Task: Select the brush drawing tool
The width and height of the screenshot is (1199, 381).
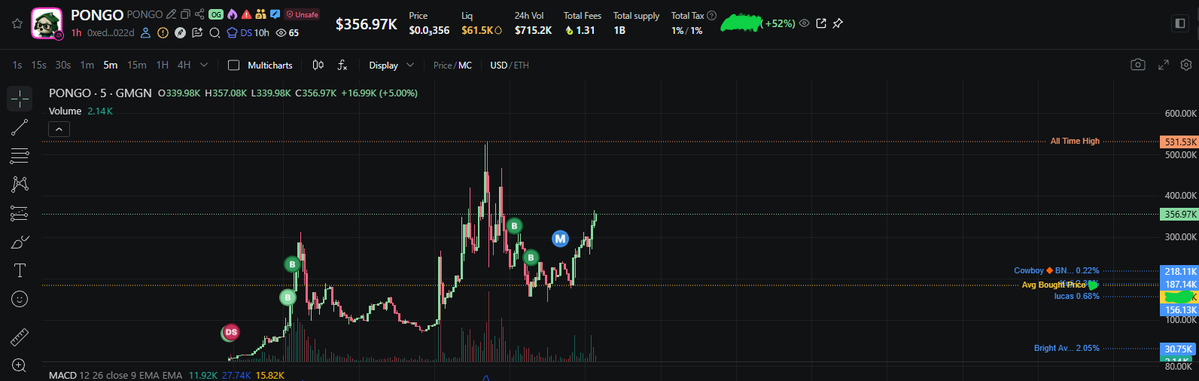Action: (20, 242)
